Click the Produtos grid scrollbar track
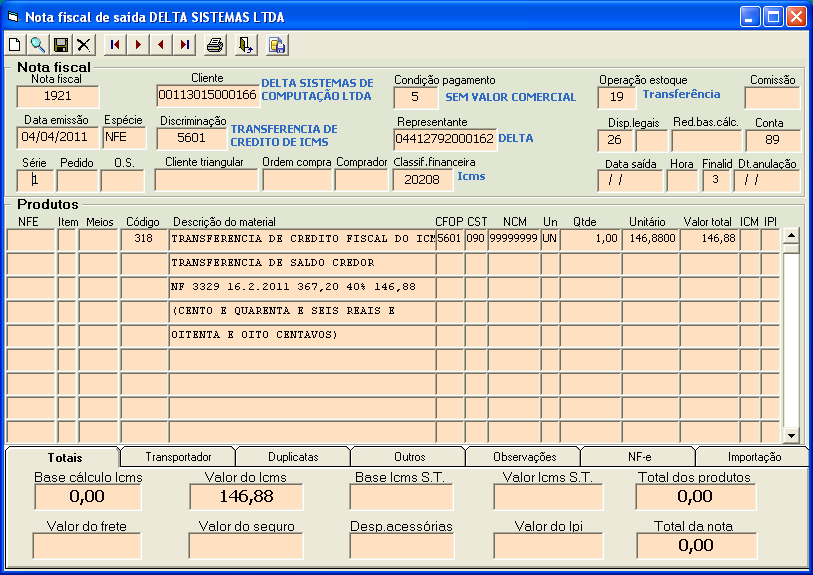The width and height of the screenshot is (813, 575). coord(791,340)
